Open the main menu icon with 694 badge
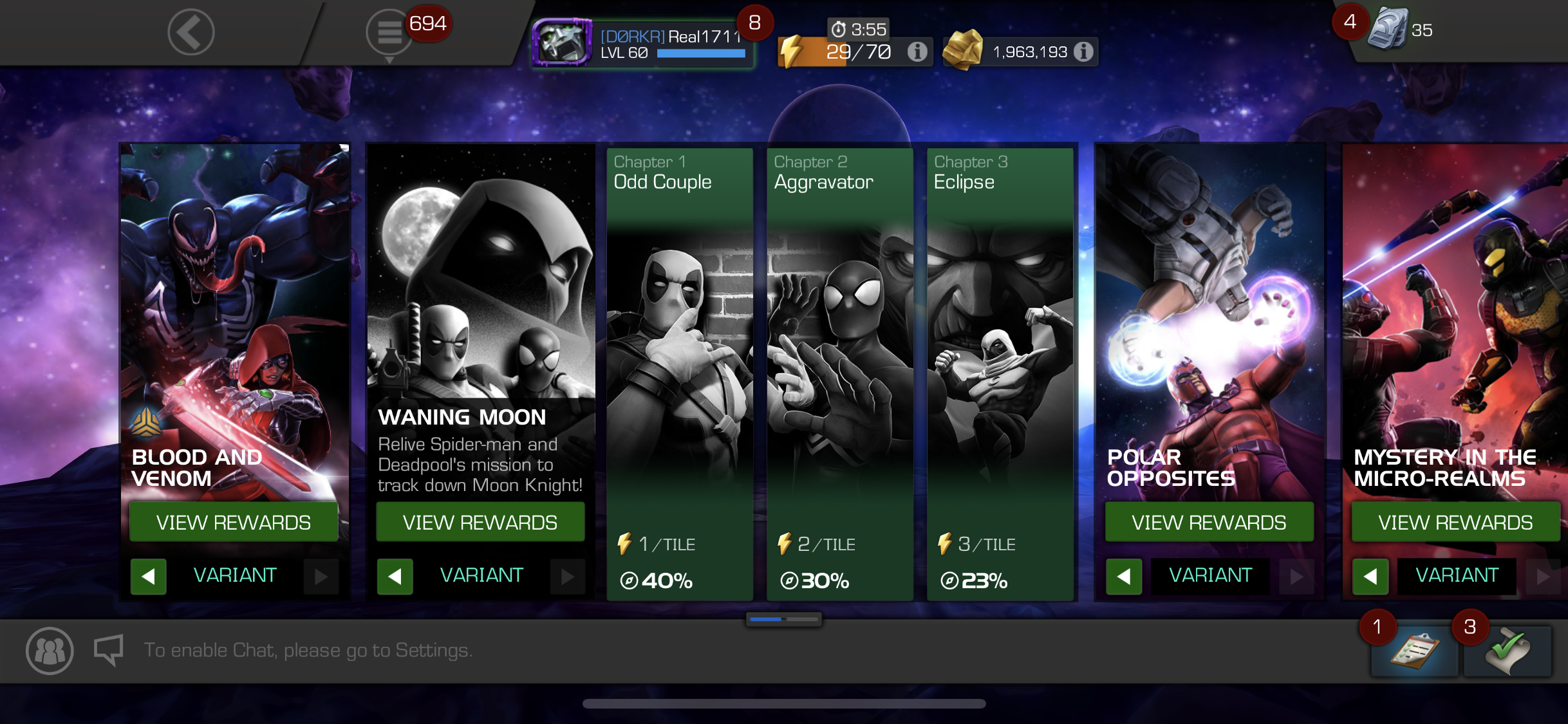Image resolution: width=1568 pixels, height=724 pixels. pos(389,32)
